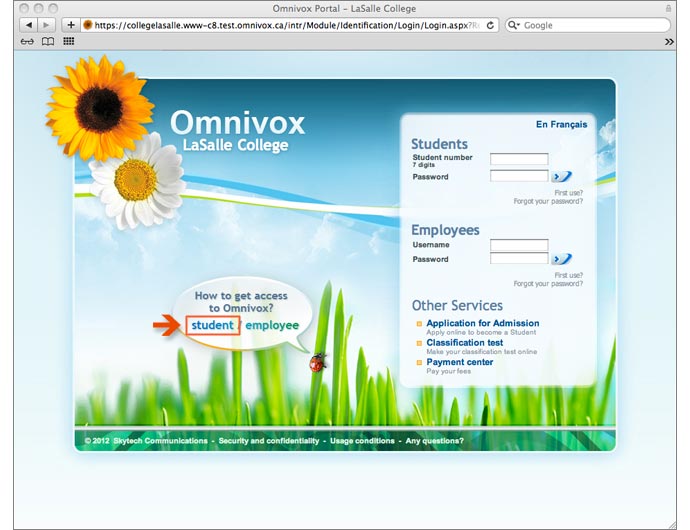Open Application for Admission link

(483, 323)
